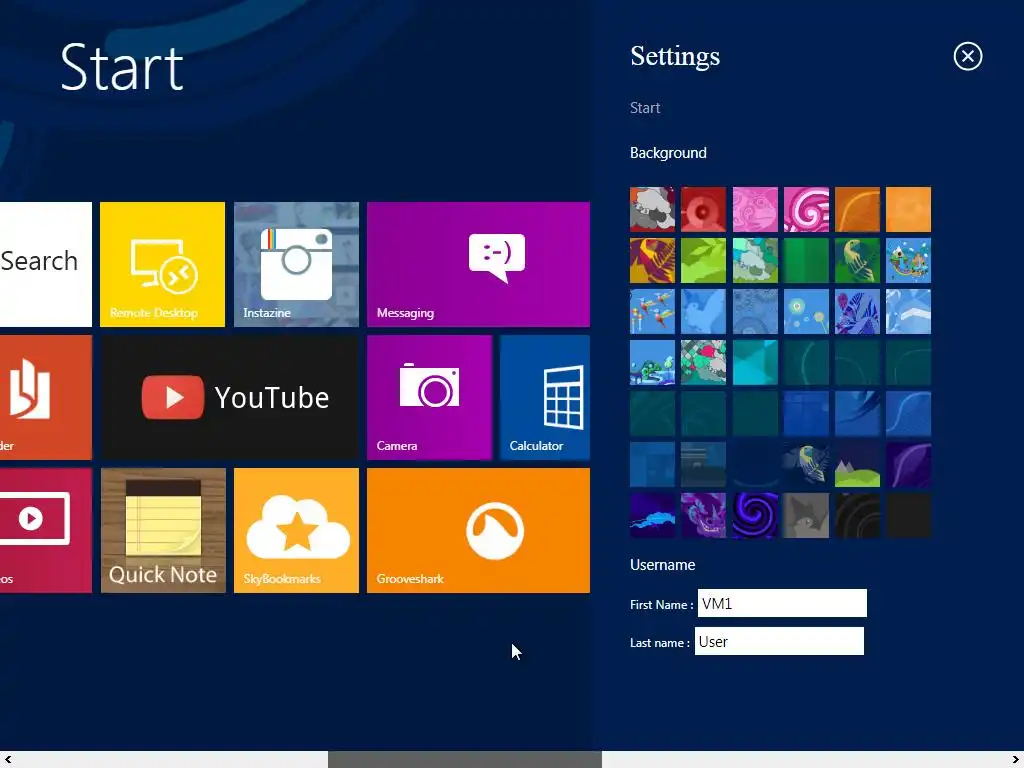Select the purple dragon background
Viewport: 1024px width, 768px height.
pos(703,515)
